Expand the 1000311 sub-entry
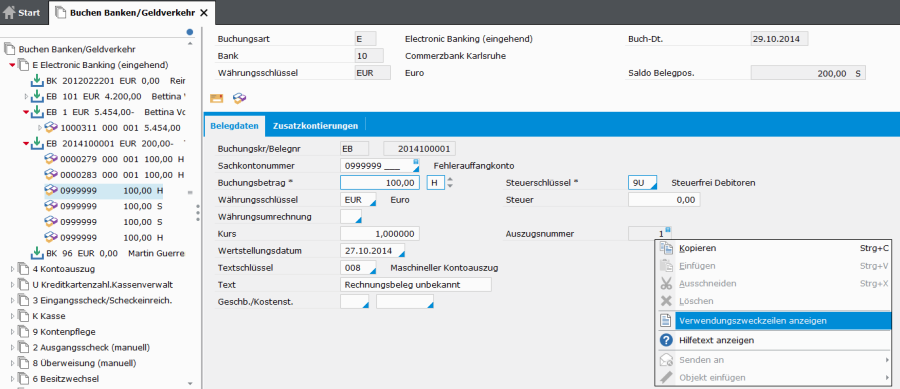Screen dimensions: 900x389 pos(40,127)
